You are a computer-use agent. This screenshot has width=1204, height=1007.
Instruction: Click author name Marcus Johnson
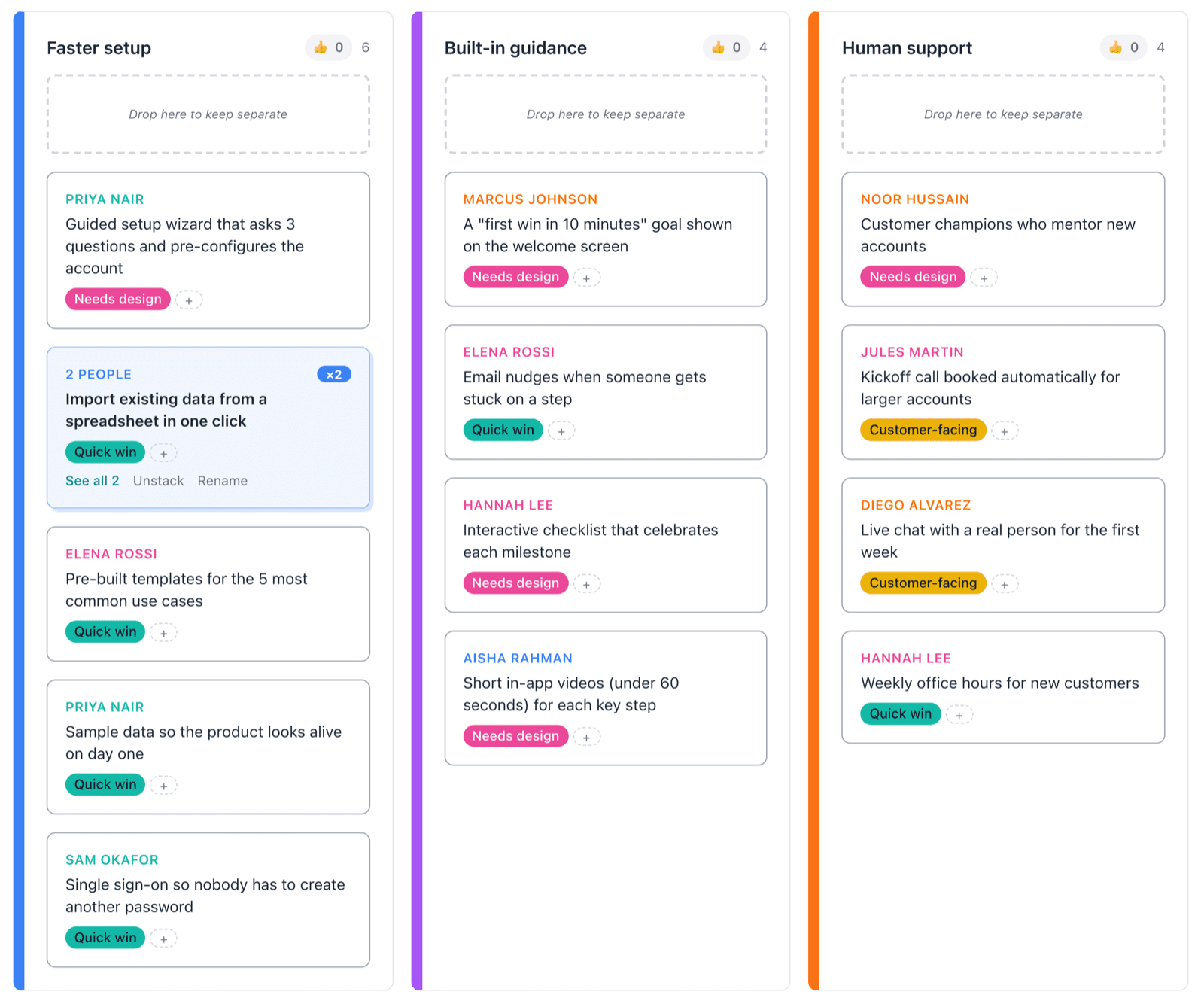coord(531,199)
